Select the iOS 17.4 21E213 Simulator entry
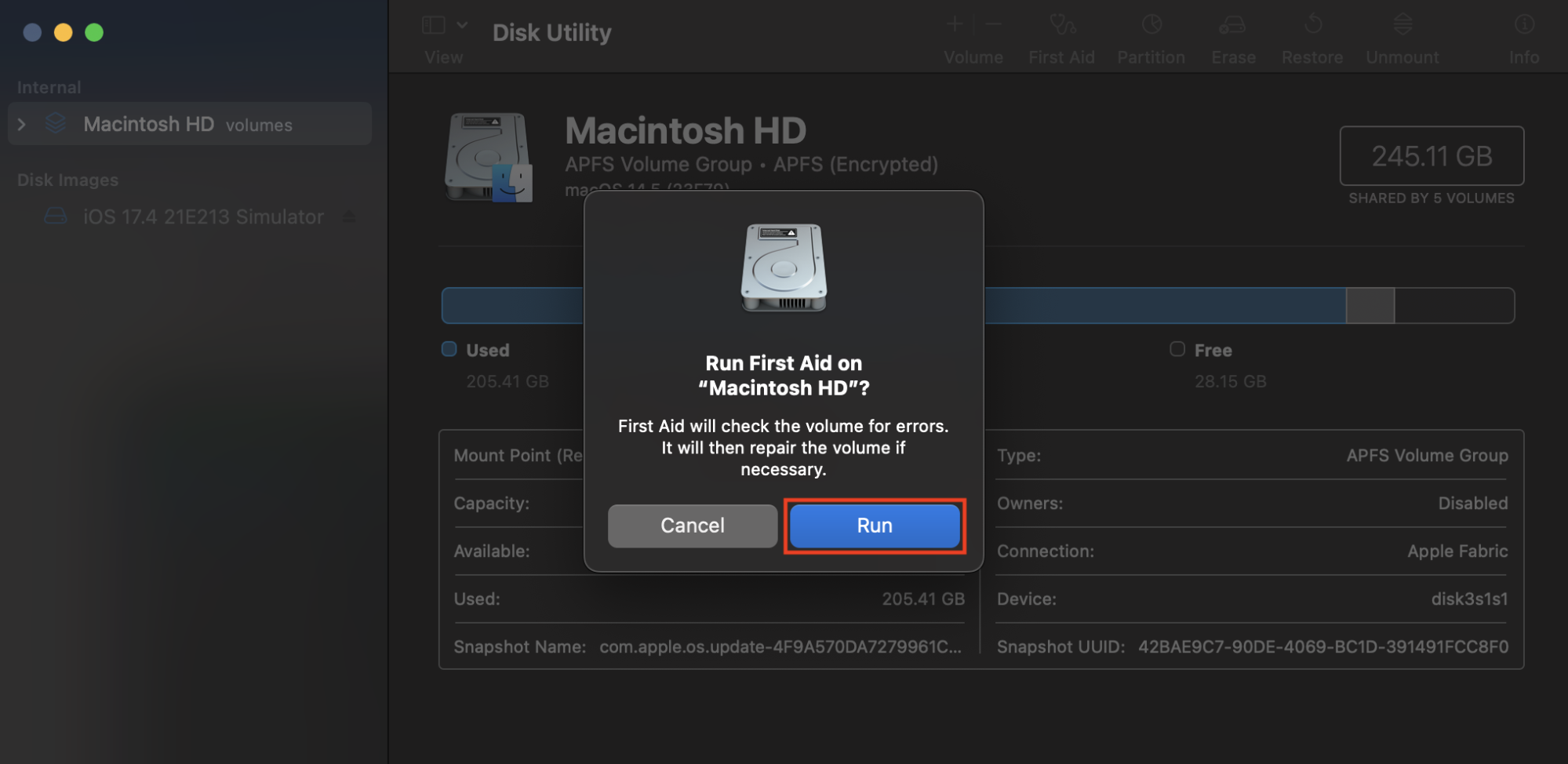 (x=204, y=216)
